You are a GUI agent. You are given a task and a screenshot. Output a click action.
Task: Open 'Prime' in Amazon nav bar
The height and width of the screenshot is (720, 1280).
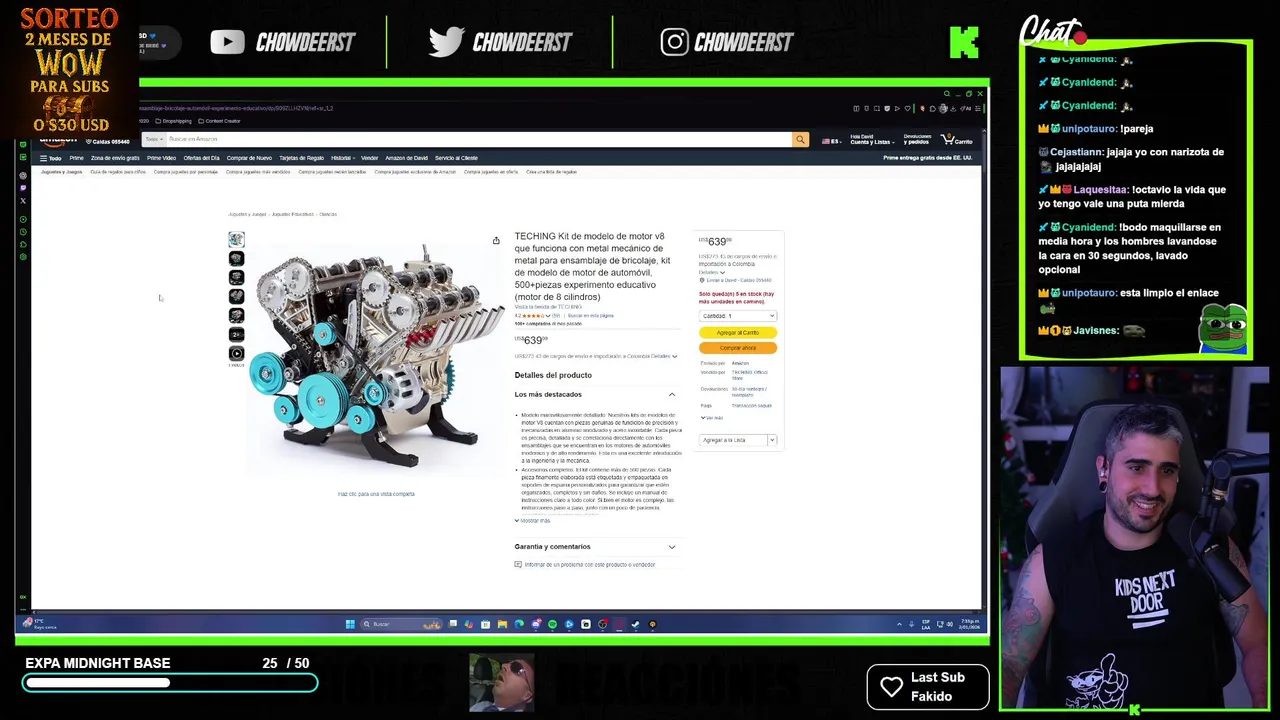[x=76, y=158]
